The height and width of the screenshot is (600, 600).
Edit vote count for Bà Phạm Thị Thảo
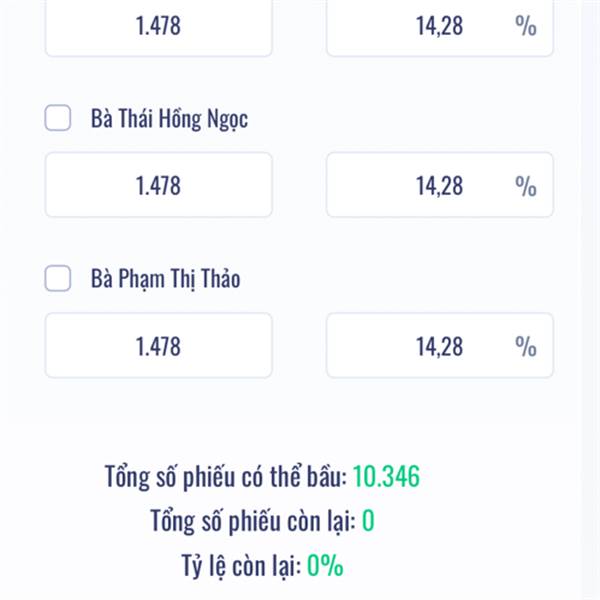pyautogui.click(x=158, y=346)
